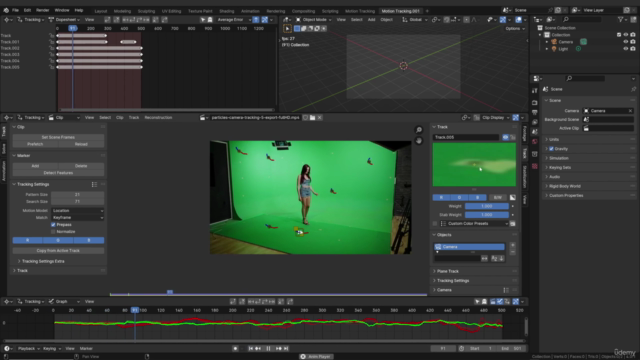Open the Render menu
This screenshot has height=360, width=640.
pos(42,10)
